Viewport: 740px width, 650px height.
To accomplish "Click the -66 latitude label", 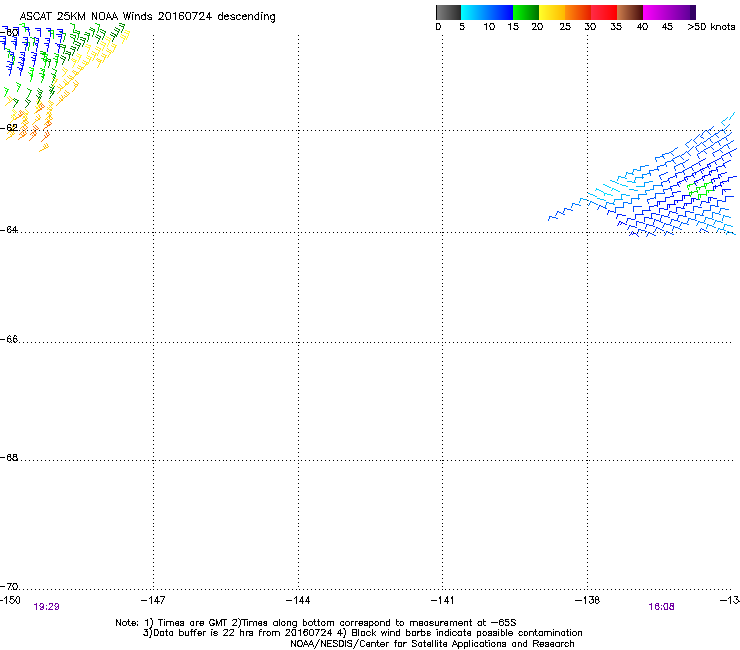I will tap(9, 339).
